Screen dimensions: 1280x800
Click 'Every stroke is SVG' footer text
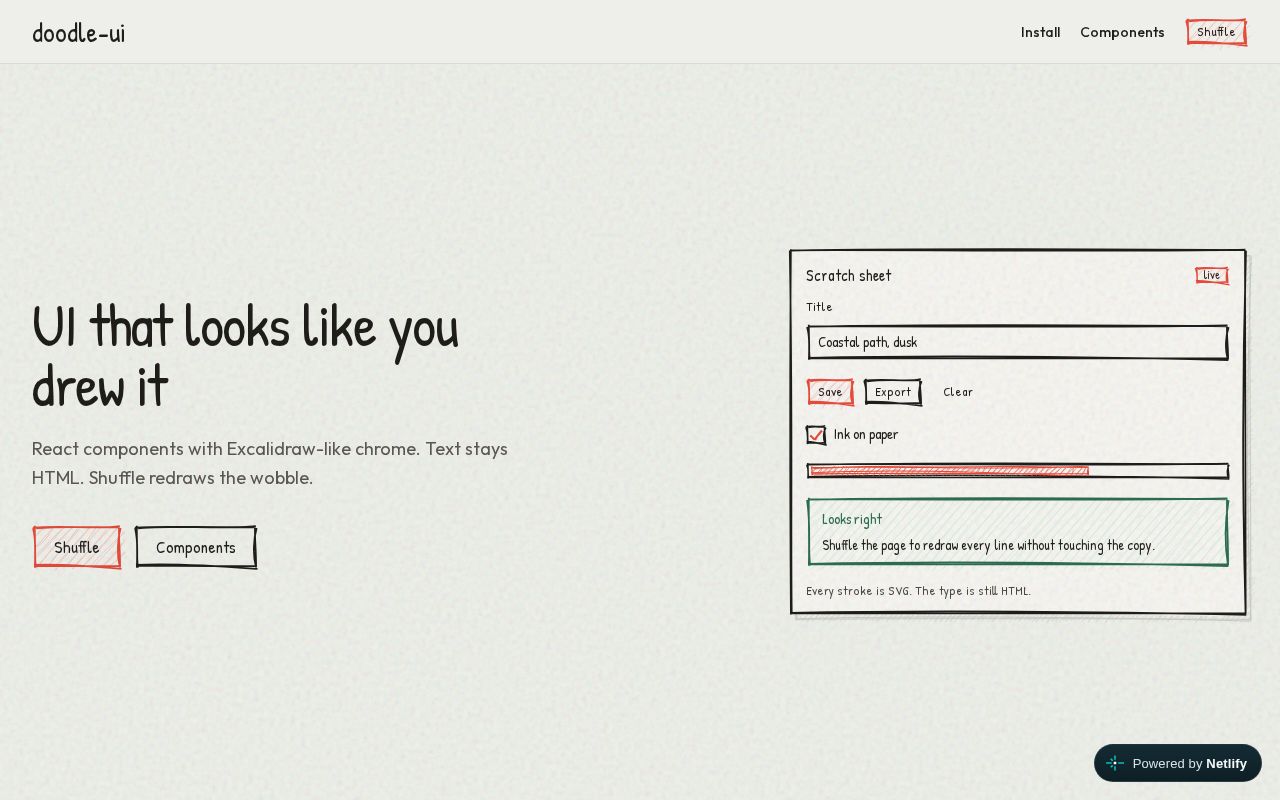(918, 591)
